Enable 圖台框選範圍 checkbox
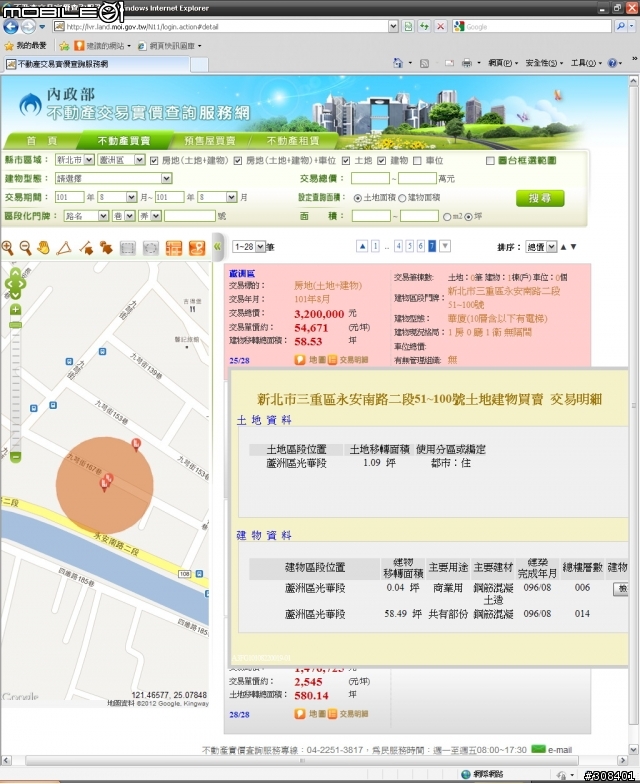 [x=490, y=160]
